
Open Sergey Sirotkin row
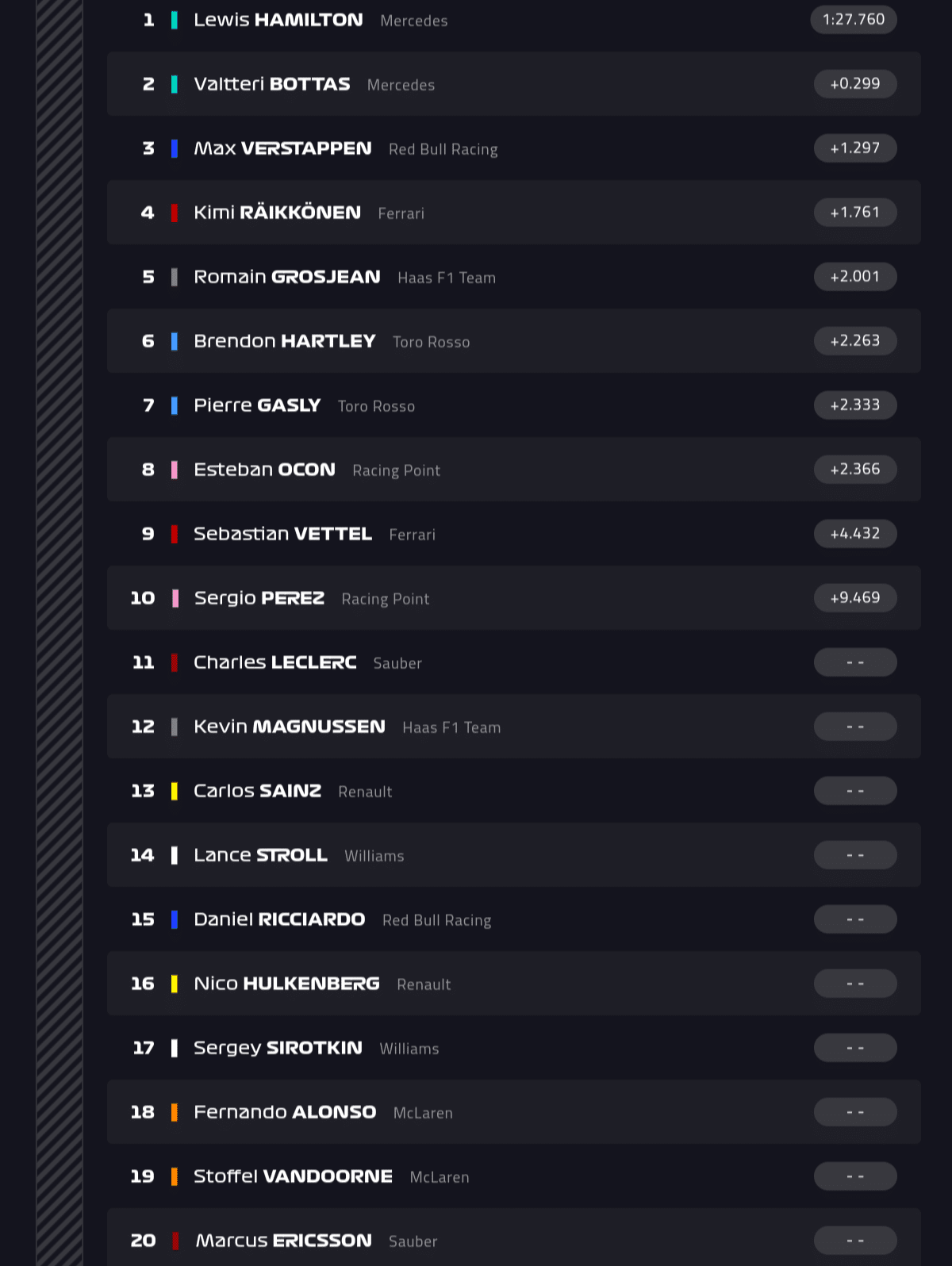click(514, 1048)
